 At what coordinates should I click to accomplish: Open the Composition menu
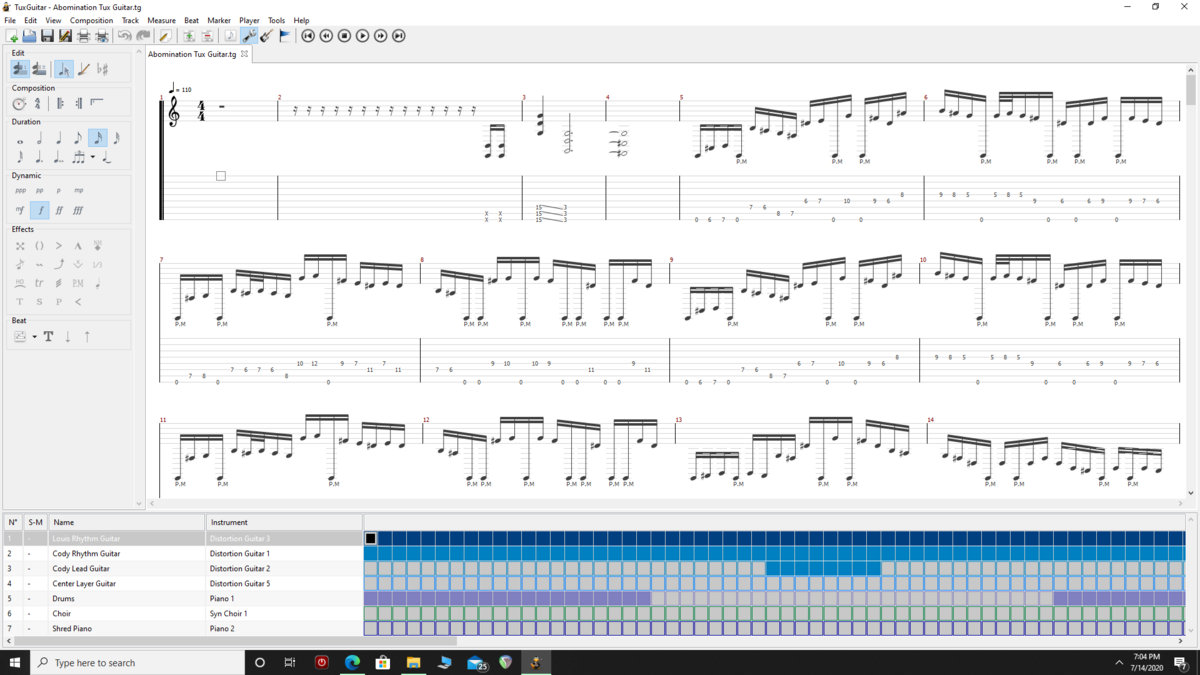click(x=91, y=20)
